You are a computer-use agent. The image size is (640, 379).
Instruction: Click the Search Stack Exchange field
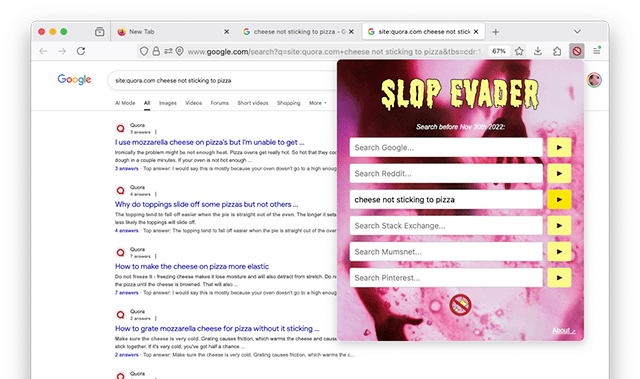(446, 226)
